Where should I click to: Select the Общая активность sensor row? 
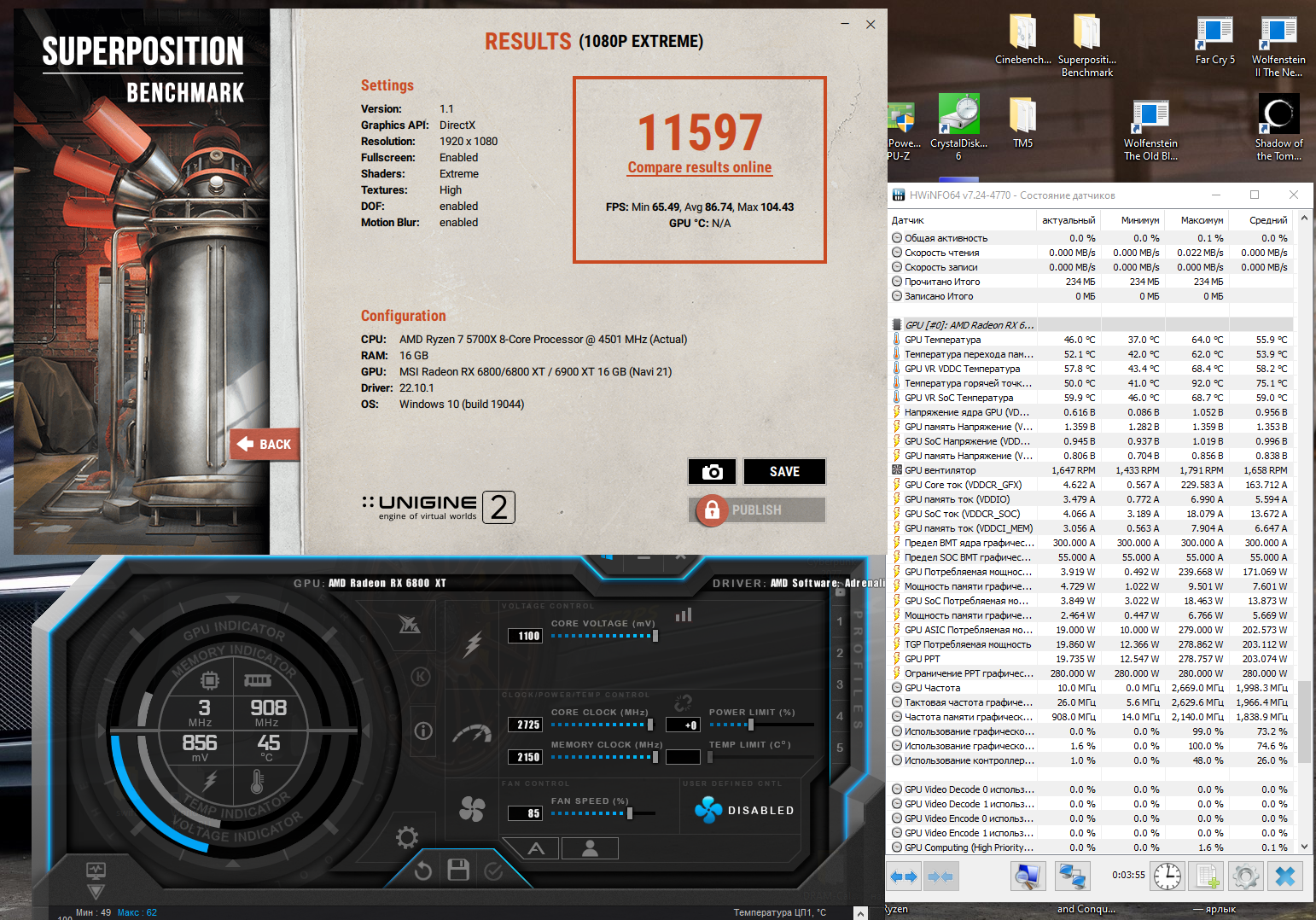[x=1091, y=238]
